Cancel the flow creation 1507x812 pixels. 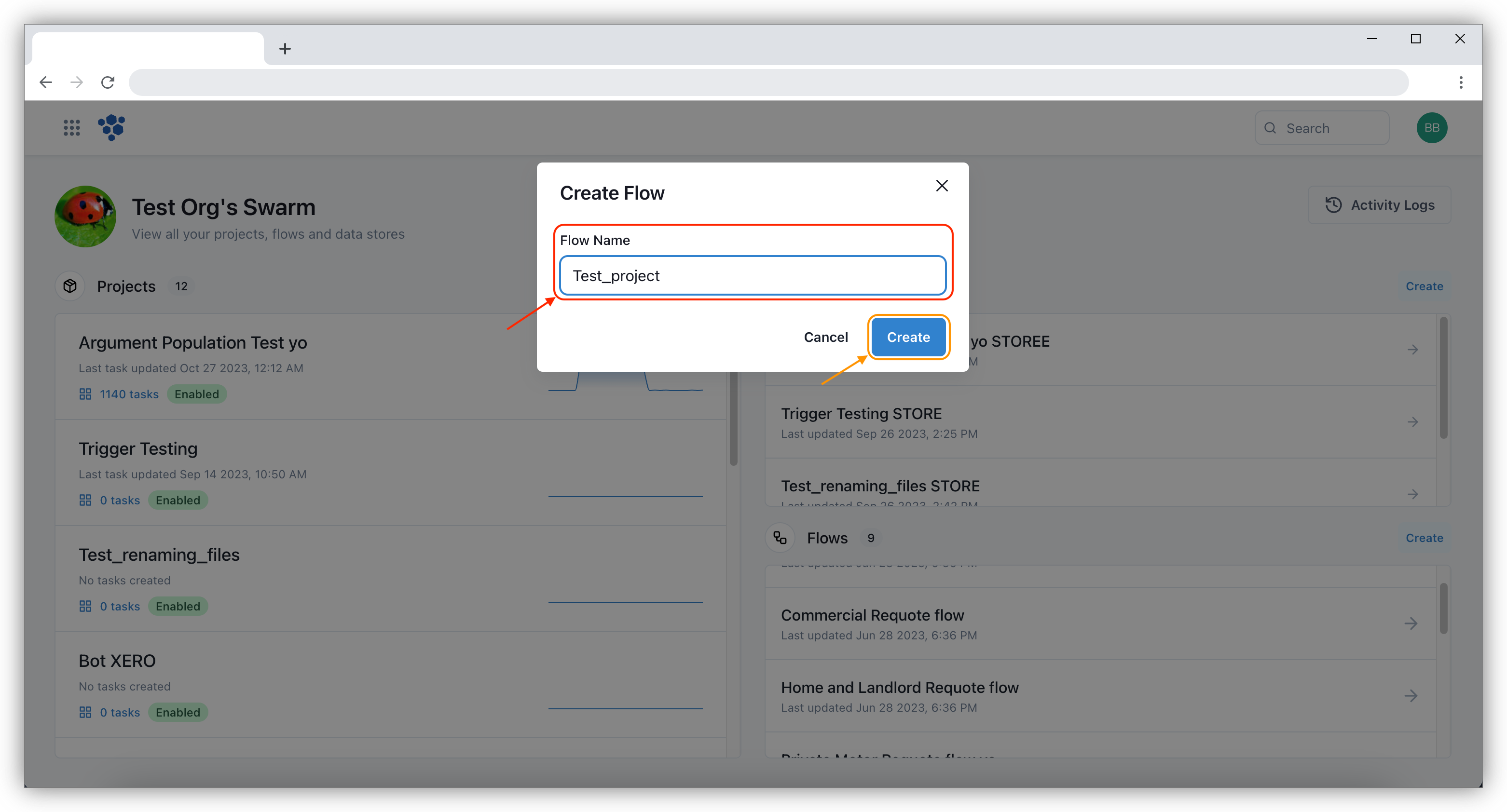(x=825, y=337)
